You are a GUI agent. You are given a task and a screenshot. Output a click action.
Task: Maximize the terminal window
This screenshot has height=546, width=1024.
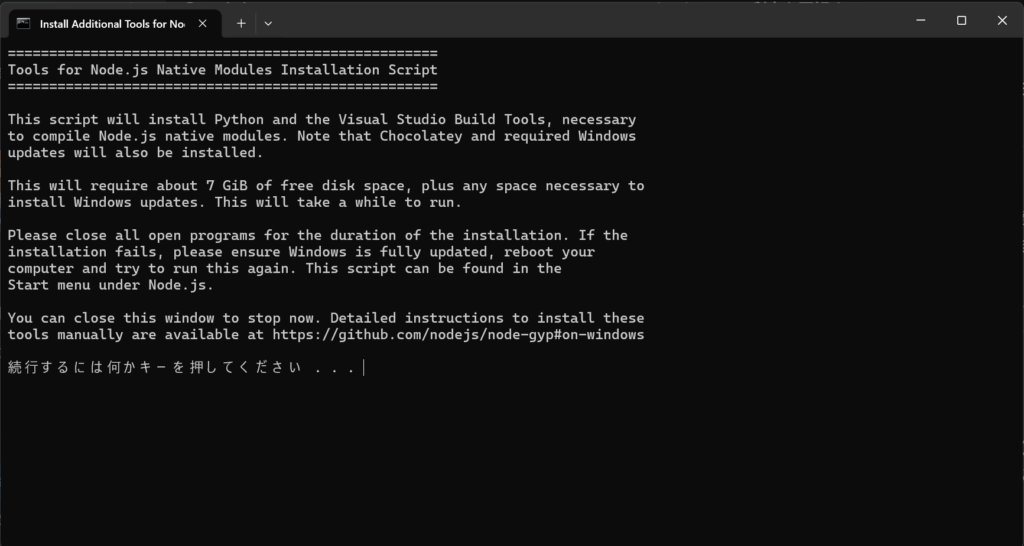click(x=961, y=20)
